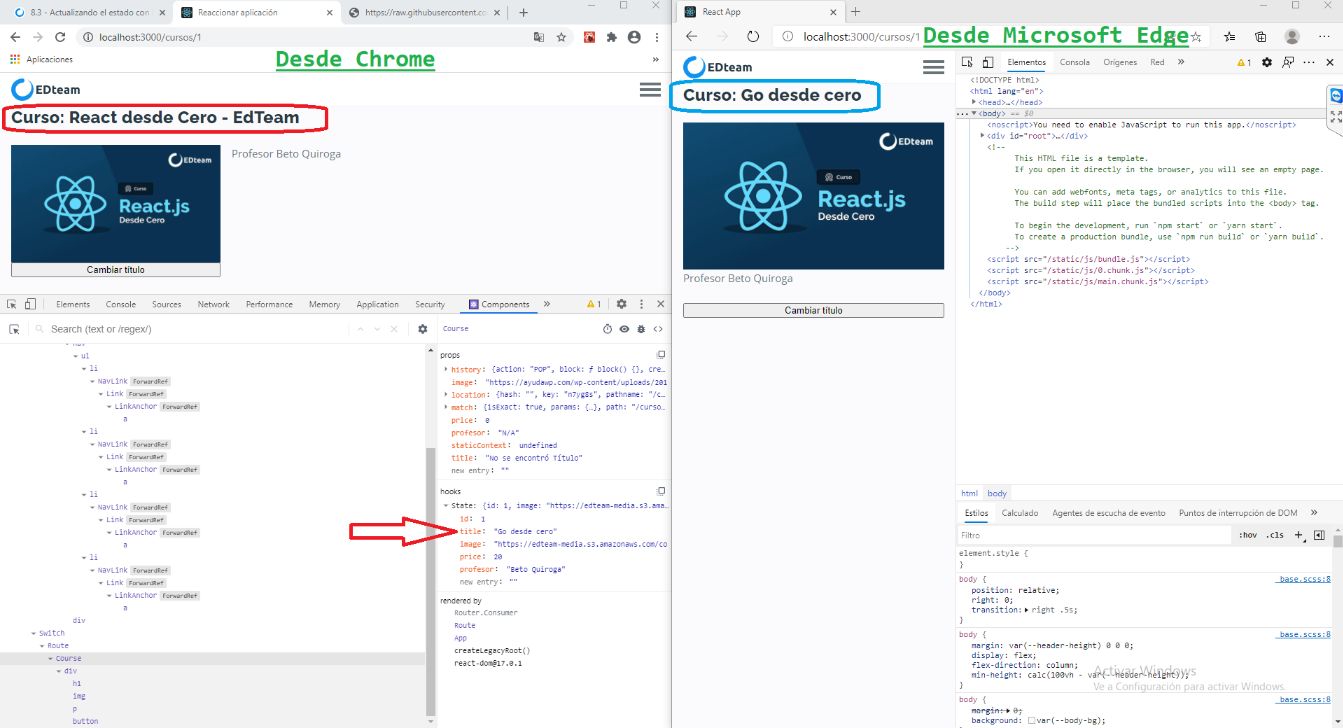Open first base.scss:8 source link

pos(1304,579)
